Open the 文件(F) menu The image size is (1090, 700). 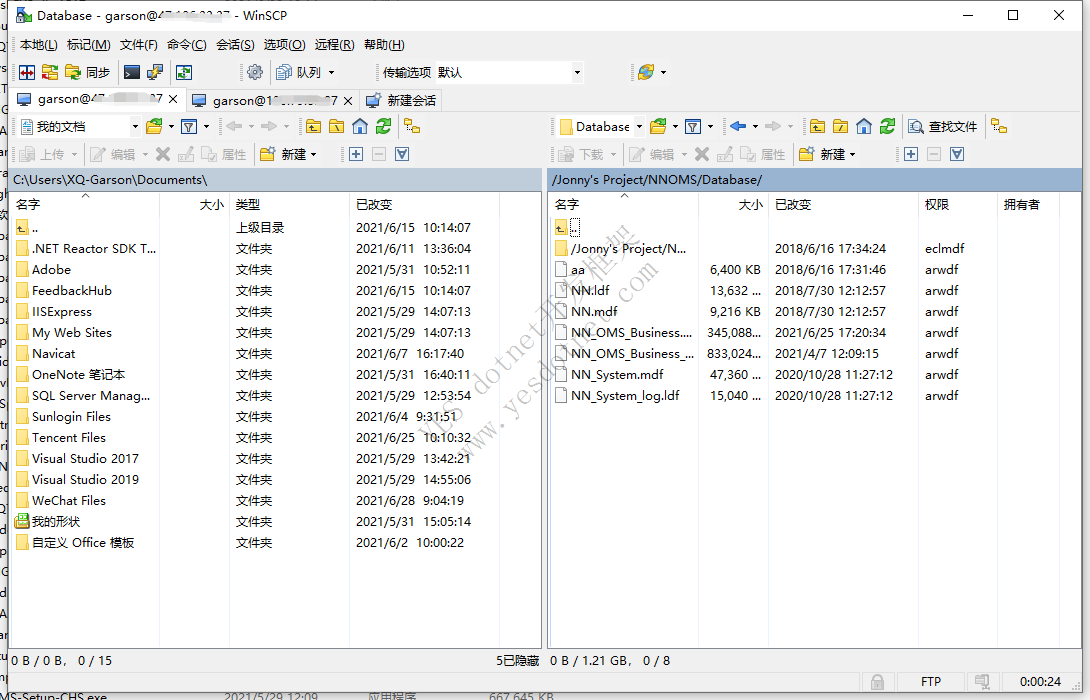[138, 44]
